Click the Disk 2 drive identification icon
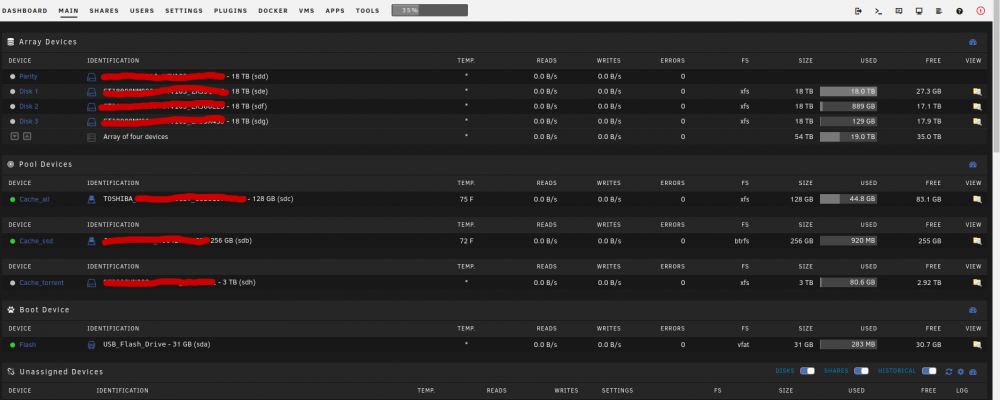This screenshot has width=1000, height=400. [91, 107]
